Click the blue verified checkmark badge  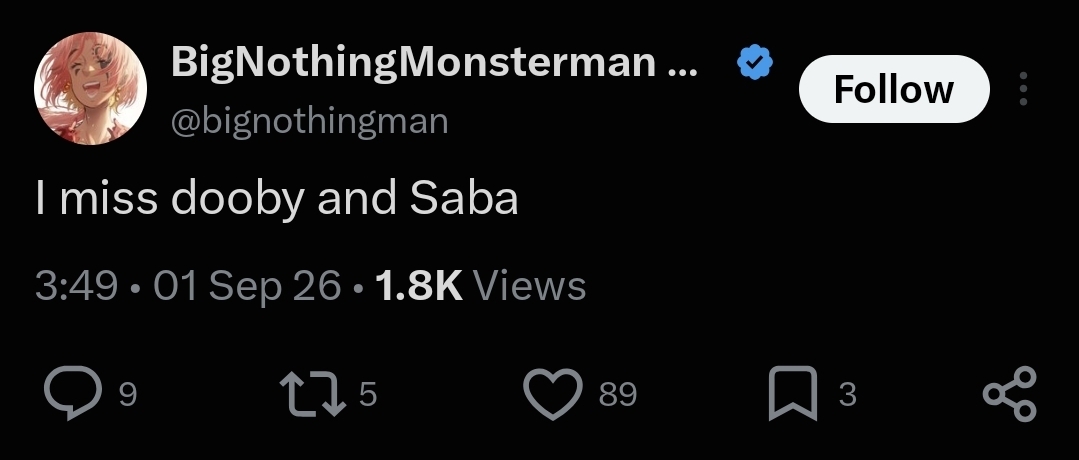click(x=755, y=62)
